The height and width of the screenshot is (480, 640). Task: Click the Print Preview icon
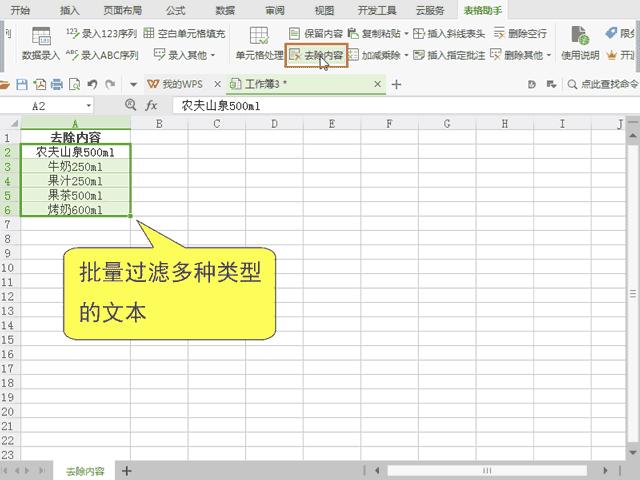74,84
